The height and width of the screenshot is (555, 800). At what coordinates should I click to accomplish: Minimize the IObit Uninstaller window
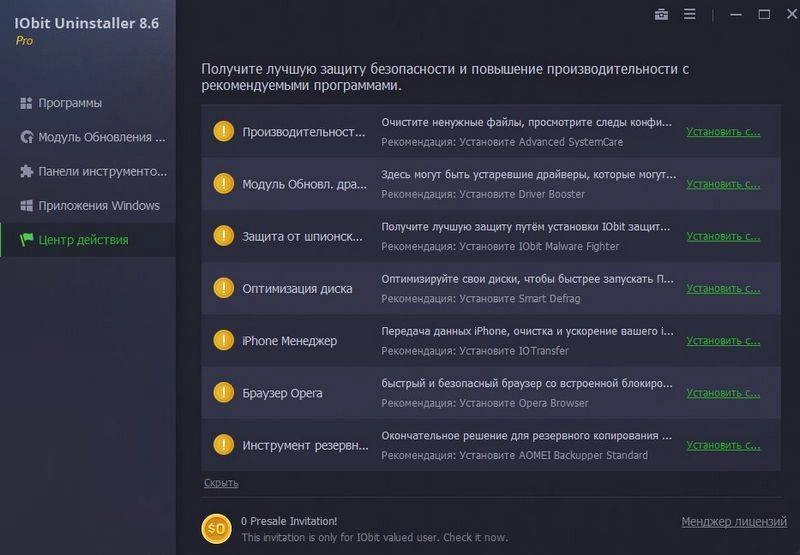[x=735, y=14]
